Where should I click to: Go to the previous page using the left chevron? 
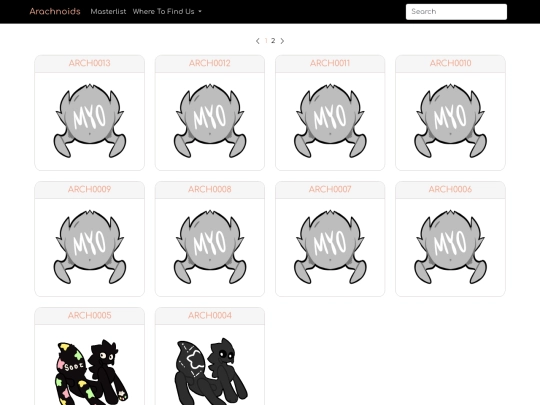pos(258,41)
